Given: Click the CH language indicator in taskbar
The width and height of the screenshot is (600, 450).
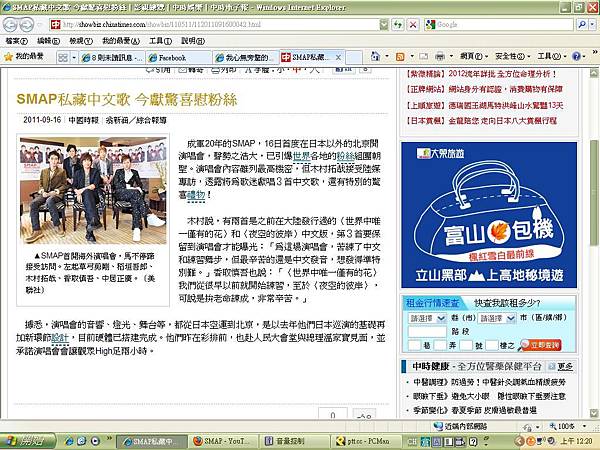Looking at the screenshot, I should point(412,442).
